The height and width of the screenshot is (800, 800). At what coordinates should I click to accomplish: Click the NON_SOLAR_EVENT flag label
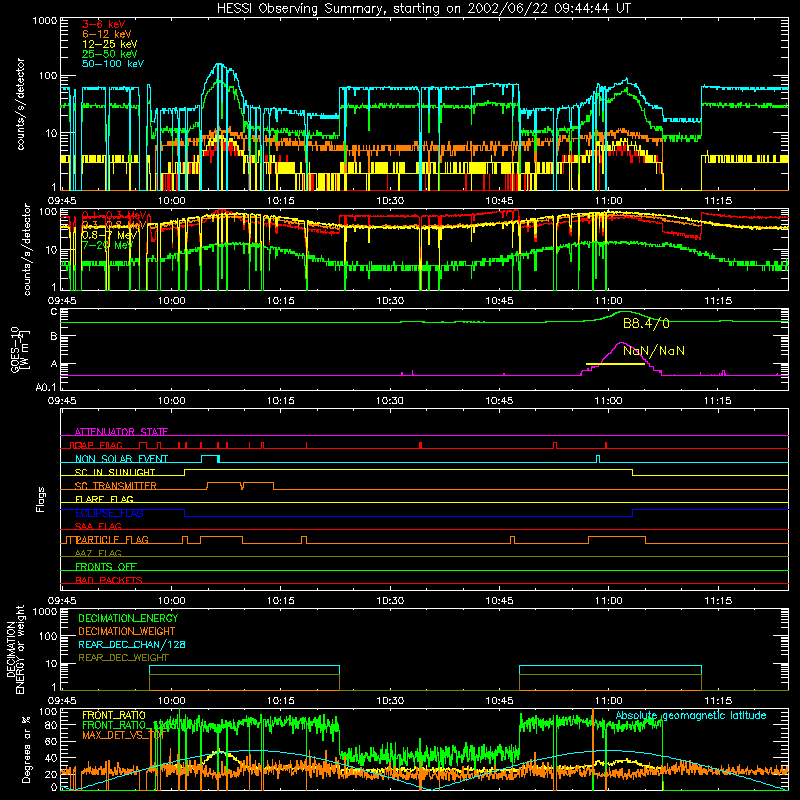coord(121,459)
